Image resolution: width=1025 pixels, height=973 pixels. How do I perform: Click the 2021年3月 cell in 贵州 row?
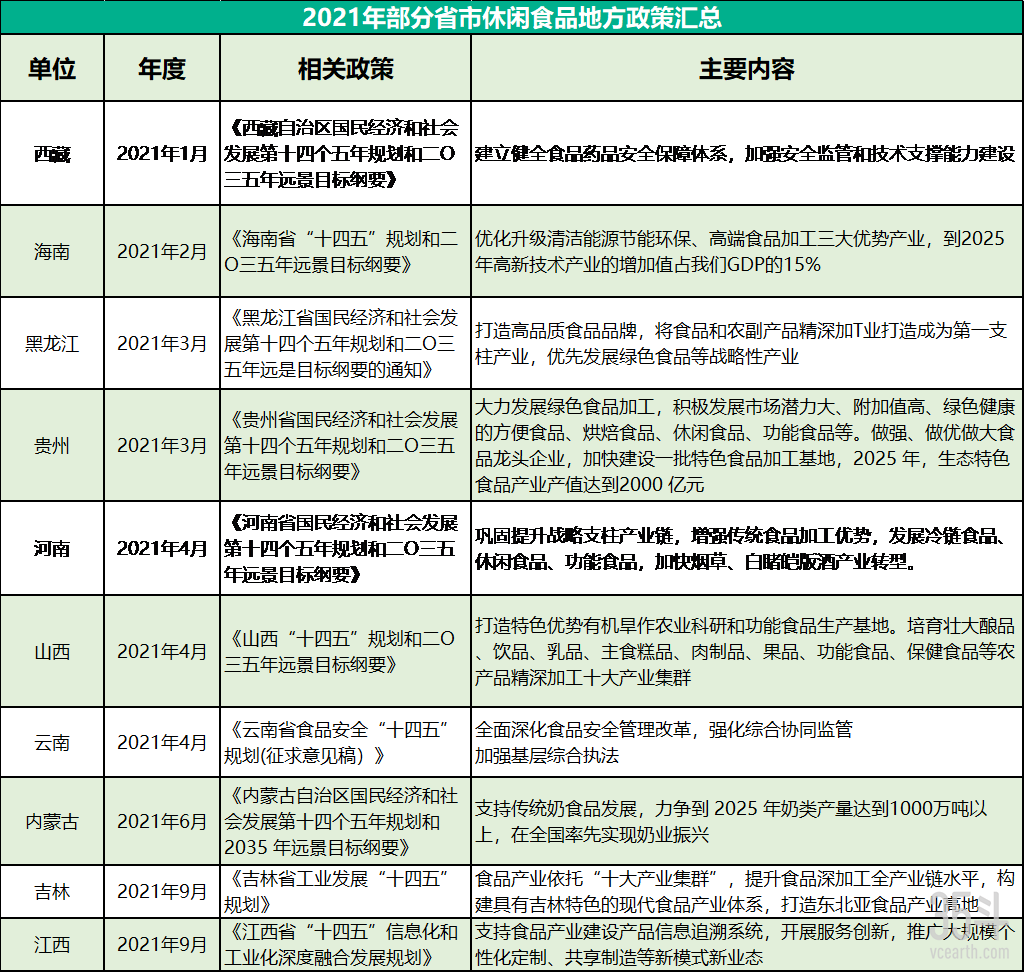(162, 445)
